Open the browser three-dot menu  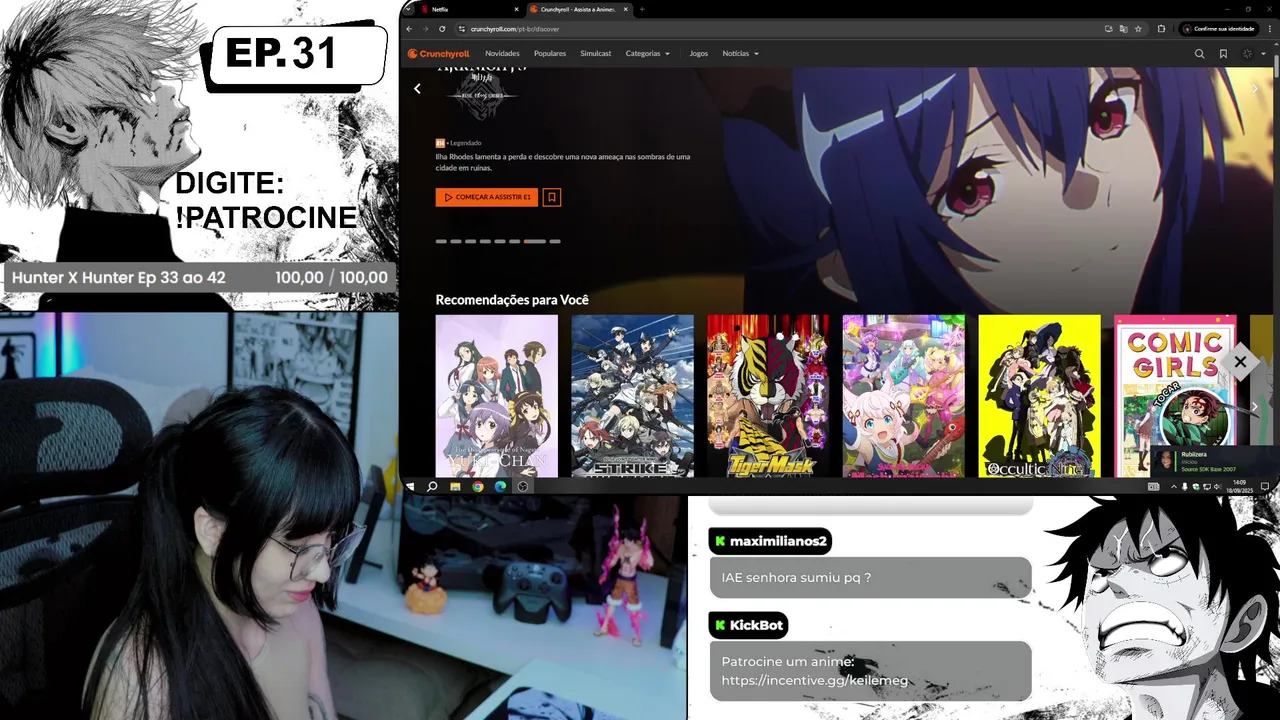click(x=1270, y=29)
